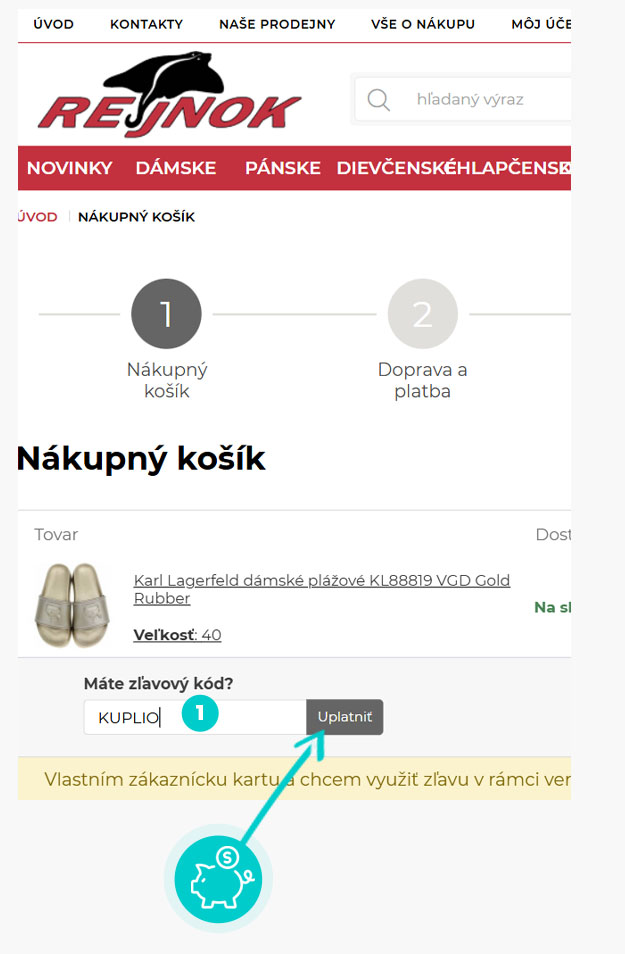Open NAŠE PRODEJNY in top menu
Image resolution: width=625 pixels, height=954 pixels.
tap(277, 24)
